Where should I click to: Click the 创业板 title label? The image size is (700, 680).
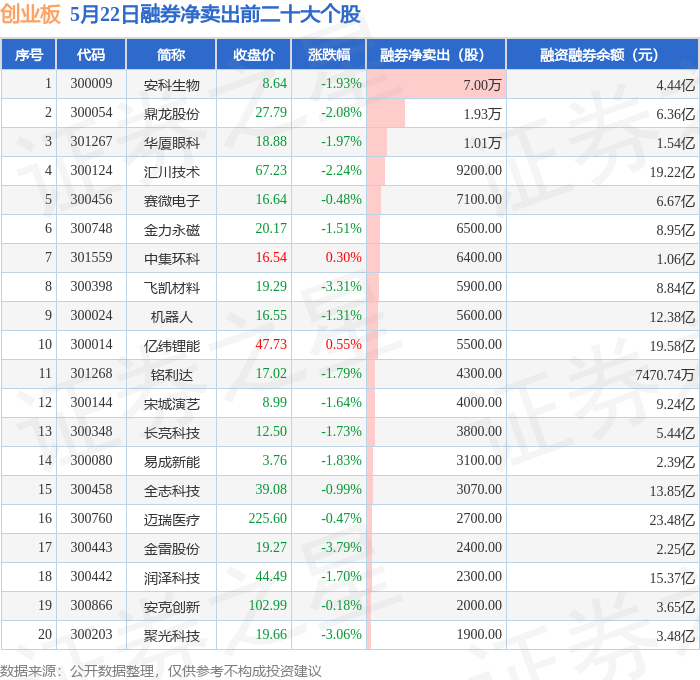[x=30, y=14]
